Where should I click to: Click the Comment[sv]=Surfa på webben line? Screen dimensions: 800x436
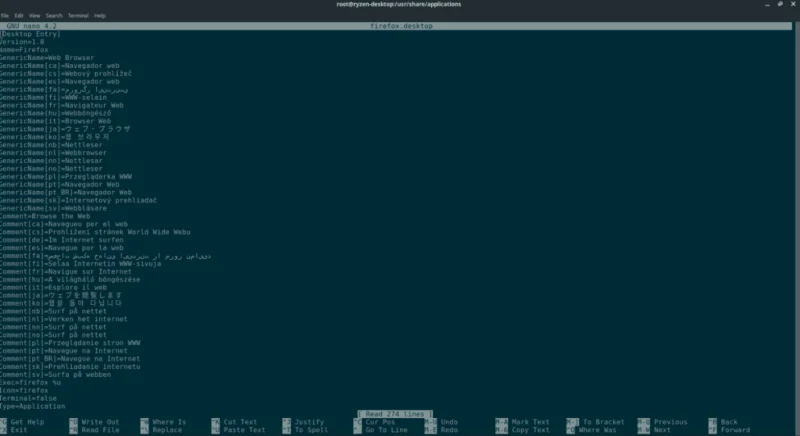pos(56,374)
